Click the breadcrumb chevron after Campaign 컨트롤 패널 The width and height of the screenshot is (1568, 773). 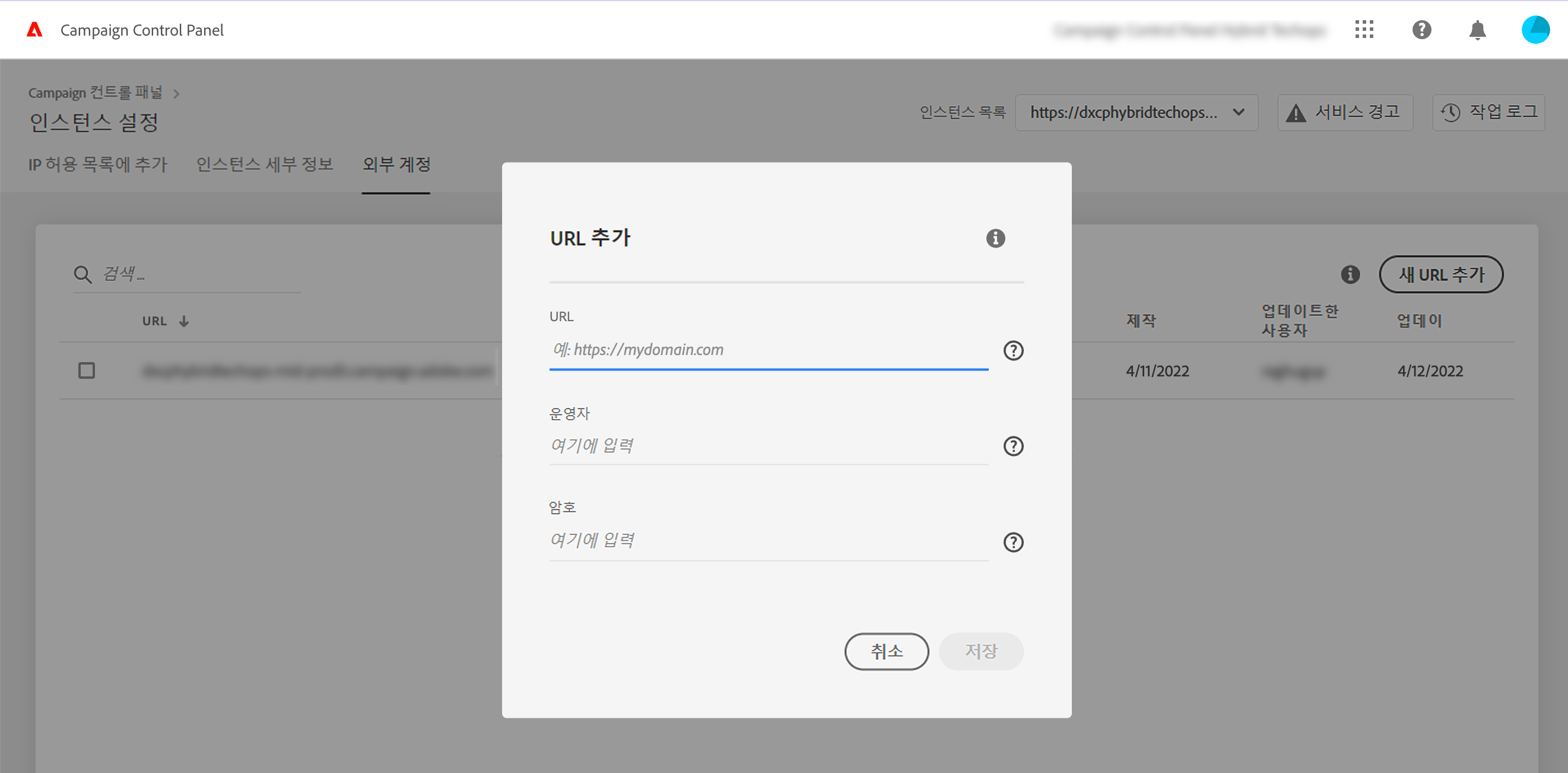click(x=176, y=94)
